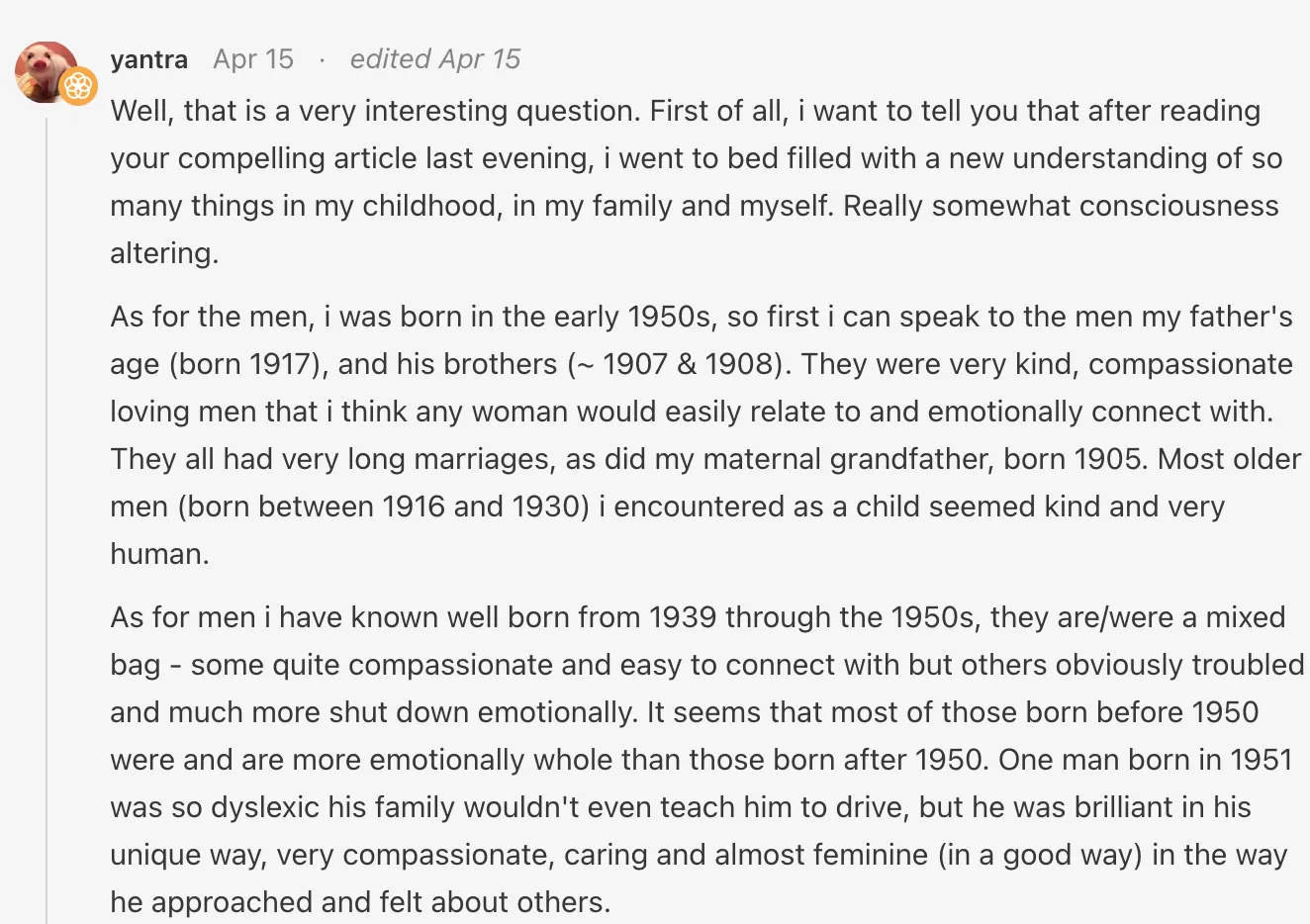Screen dimensions: 1310x924
Task: Open the yantra username profile link
Action: [x=149, y=59]
